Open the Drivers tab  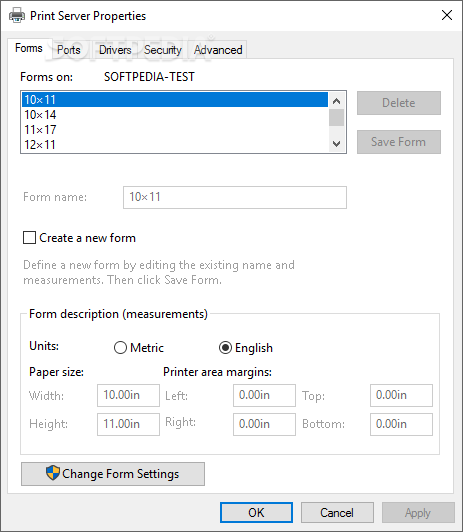click(115, 50)
